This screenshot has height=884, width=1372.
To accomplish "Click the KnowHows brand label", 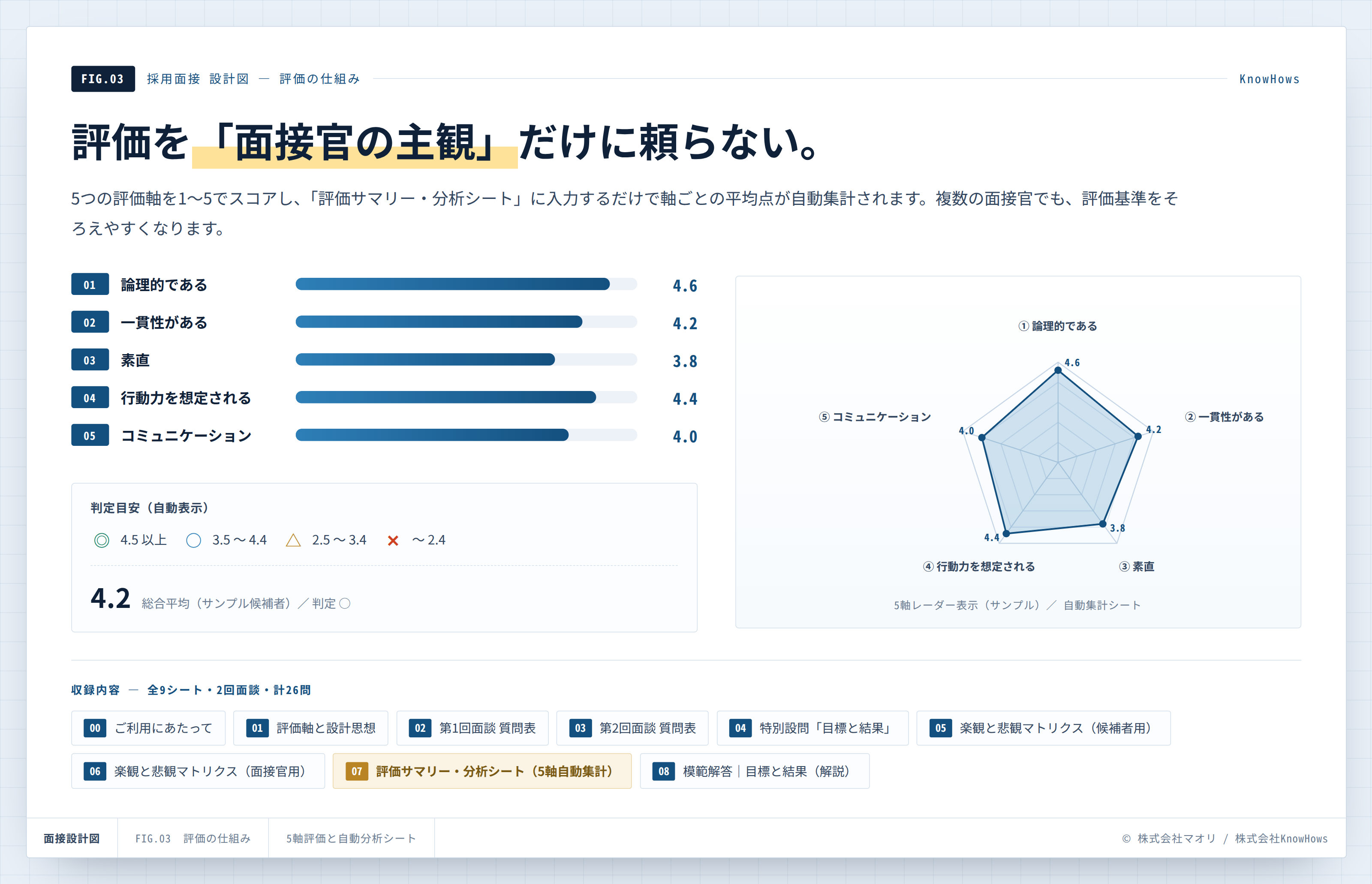I will pos(1269,79).
